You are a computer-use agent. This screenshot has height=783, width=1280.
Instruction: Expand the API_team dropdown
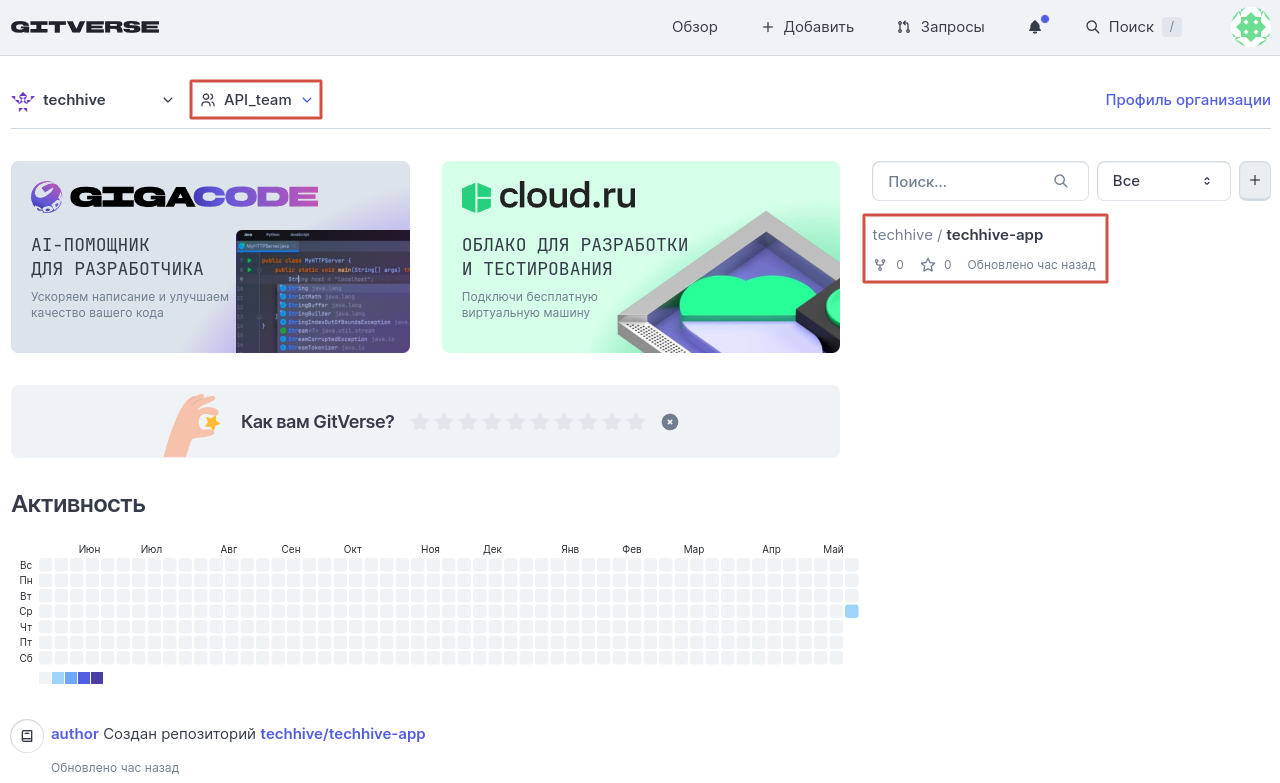point(256,100)
